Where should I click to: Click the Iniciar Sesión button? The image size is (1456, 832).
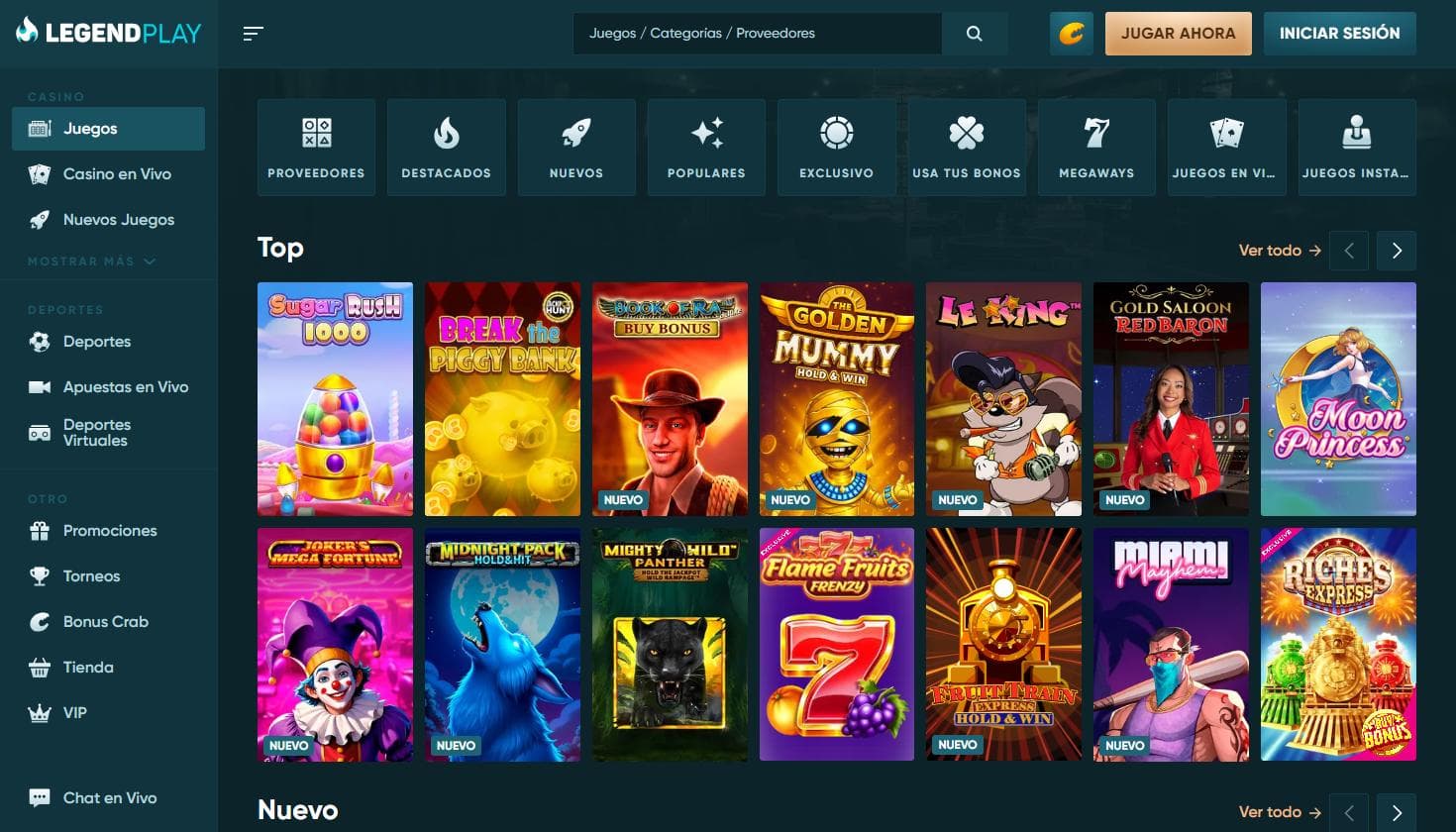tap(1339, 34)
